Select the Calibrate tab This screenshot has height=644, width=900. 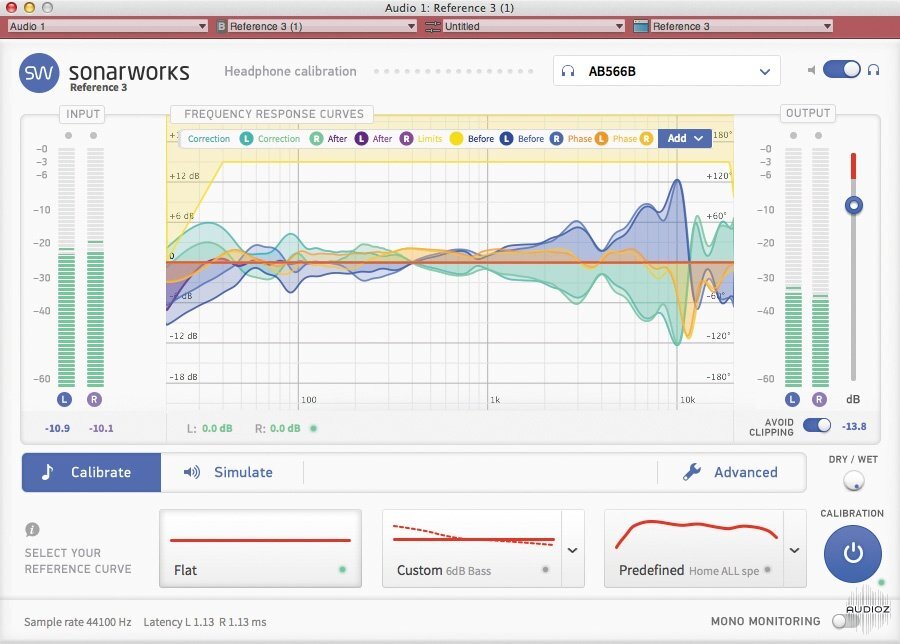pos(91,472)
